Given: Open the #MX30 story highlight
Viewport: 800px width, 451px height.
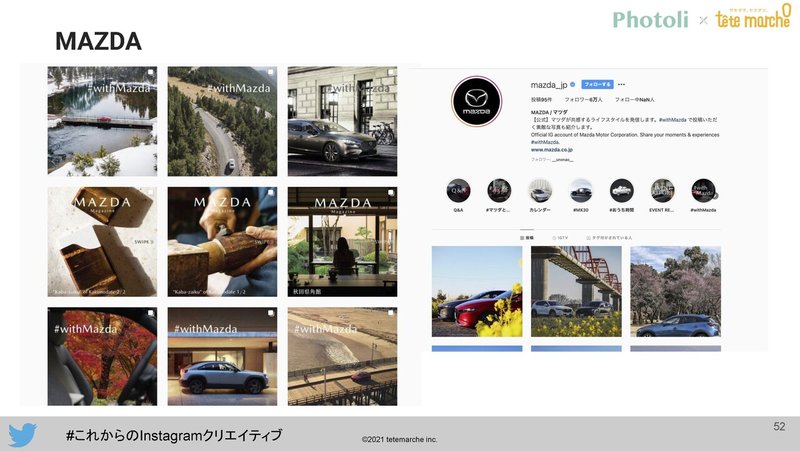Looking at the screenshot, I should point(581,191).
